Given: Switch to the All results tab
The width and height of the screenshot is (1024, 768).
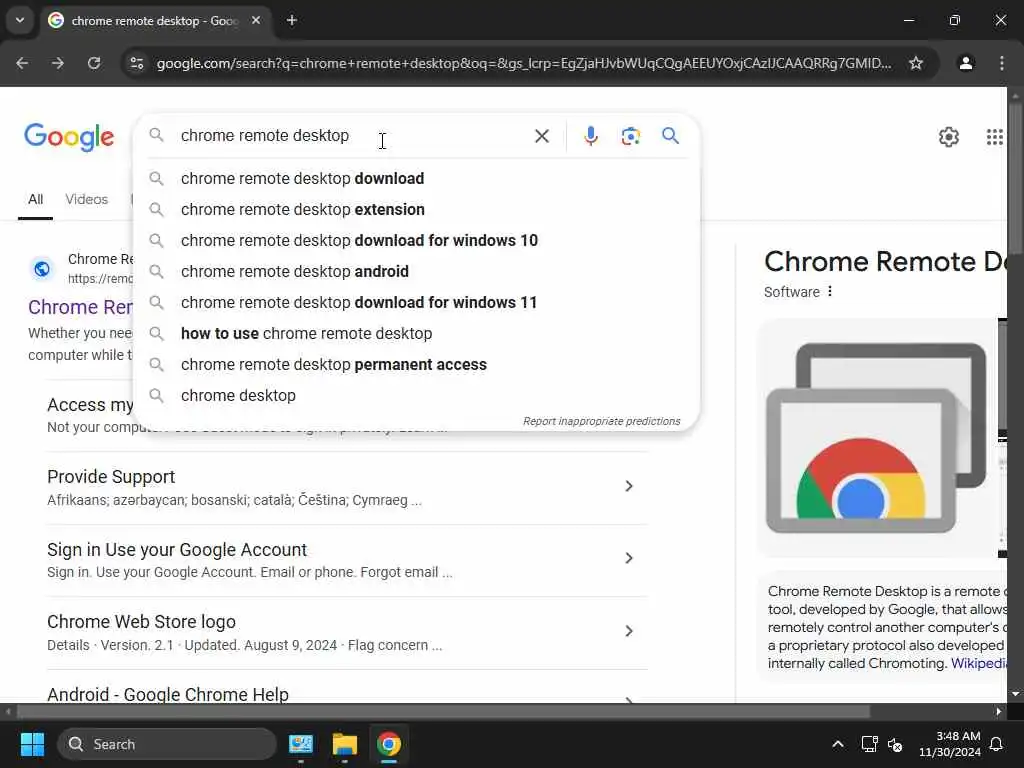Looking at the screenshot, I should [x=35, y=199].
